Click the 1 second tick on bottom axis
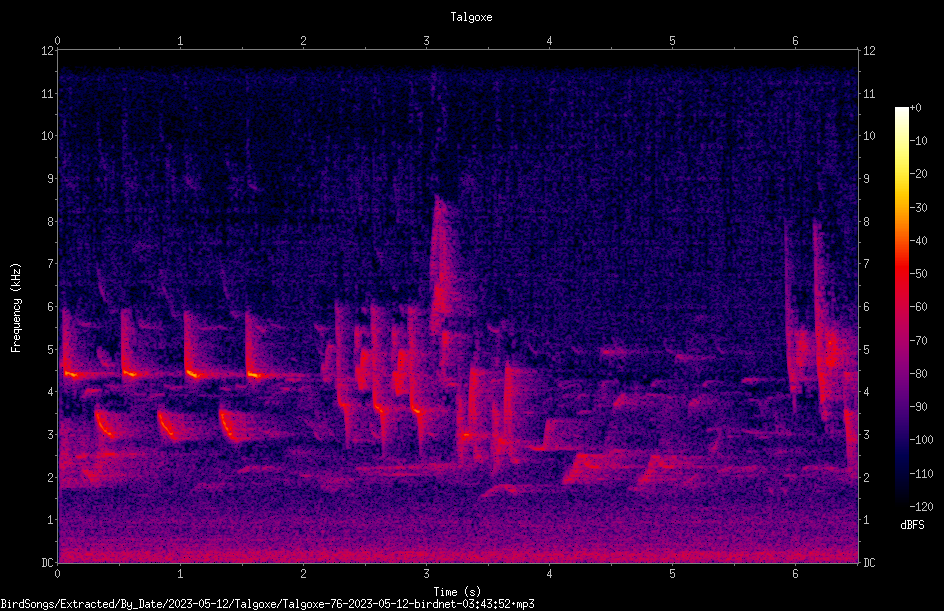 click(180, 574)
